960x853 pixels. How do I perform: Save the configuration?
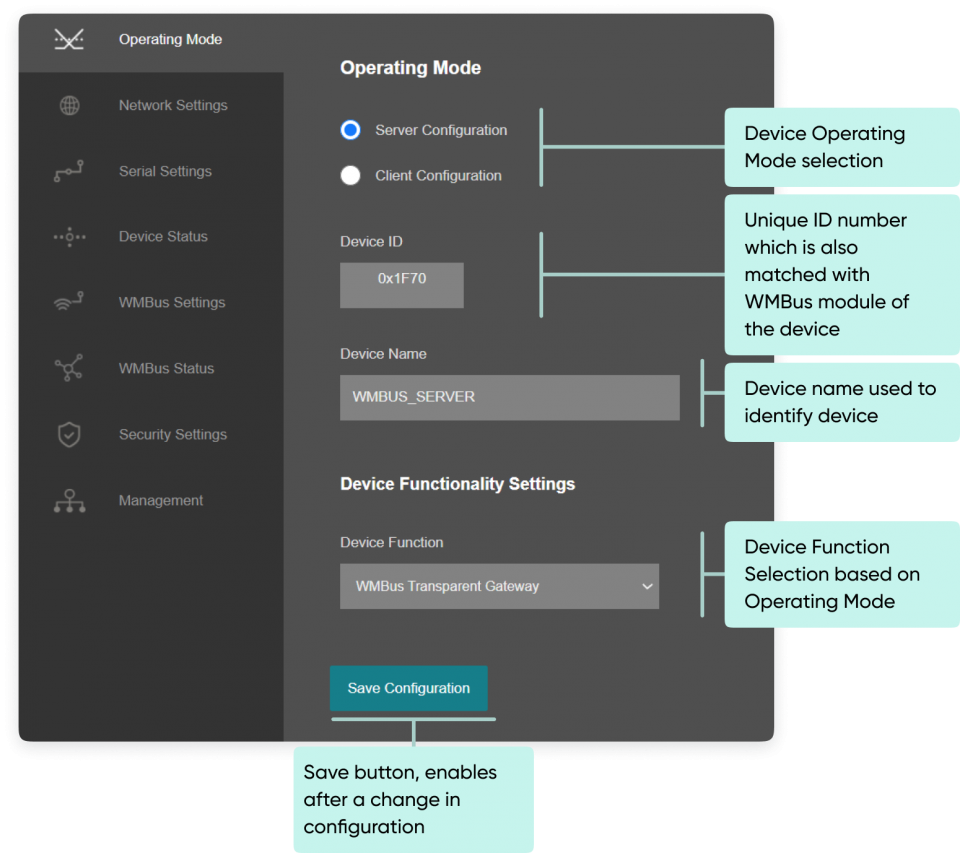click(408, 688)
